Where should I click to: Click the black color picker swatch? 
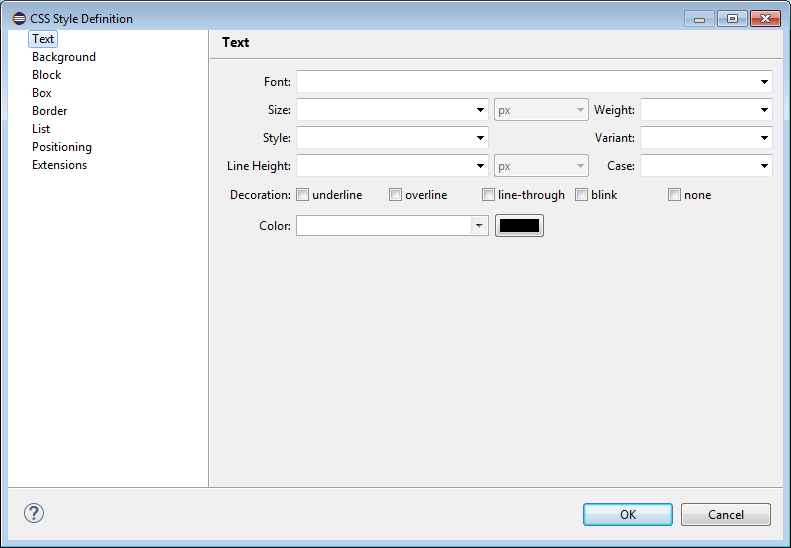pos(519,226)
